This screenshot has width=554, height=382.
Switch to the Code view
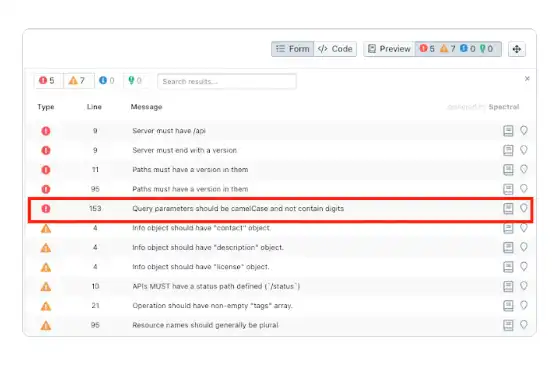[335, 49]
